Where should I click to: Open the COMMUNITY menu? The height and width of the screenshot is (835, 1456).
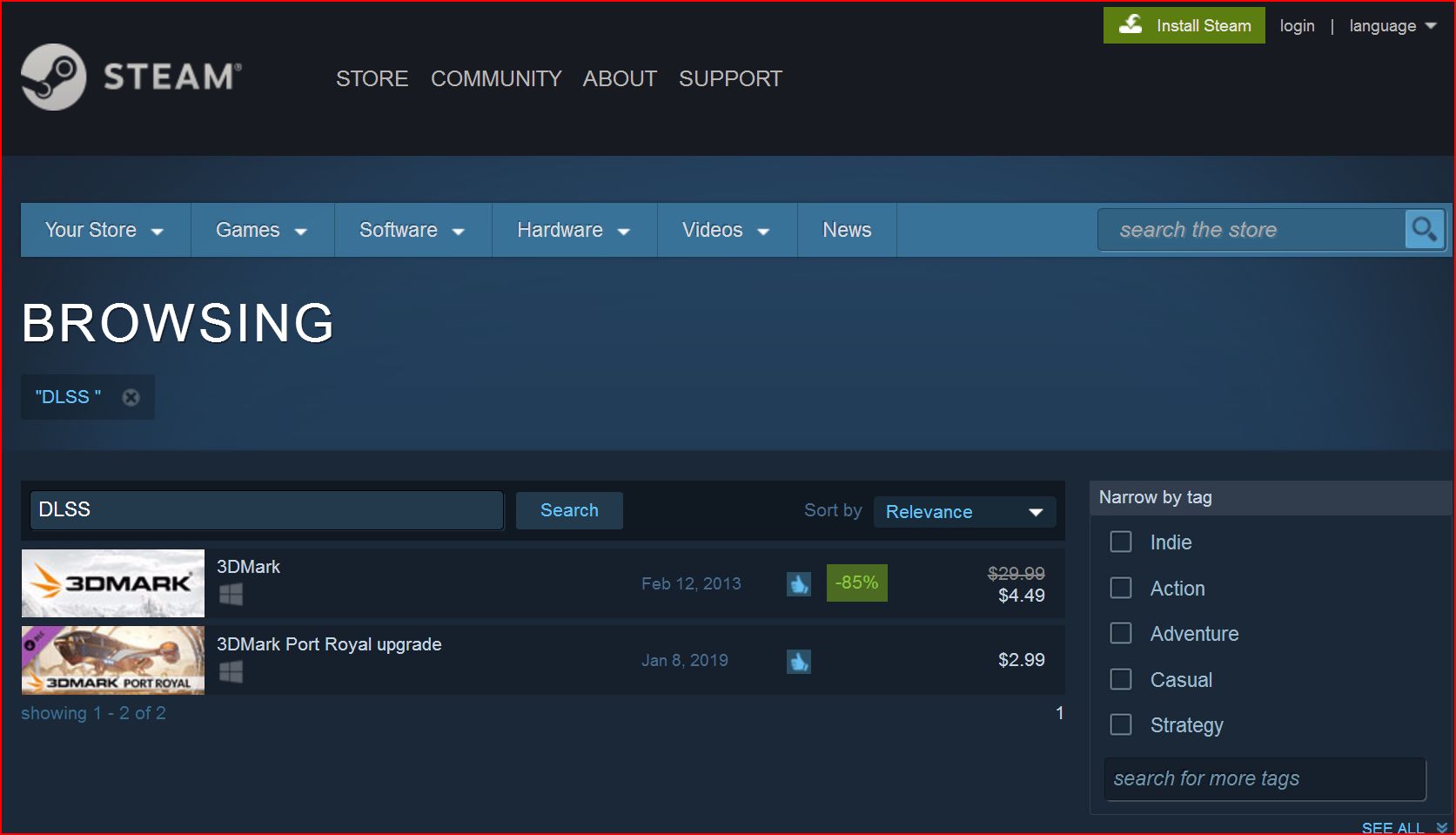[x=496, y=79]
